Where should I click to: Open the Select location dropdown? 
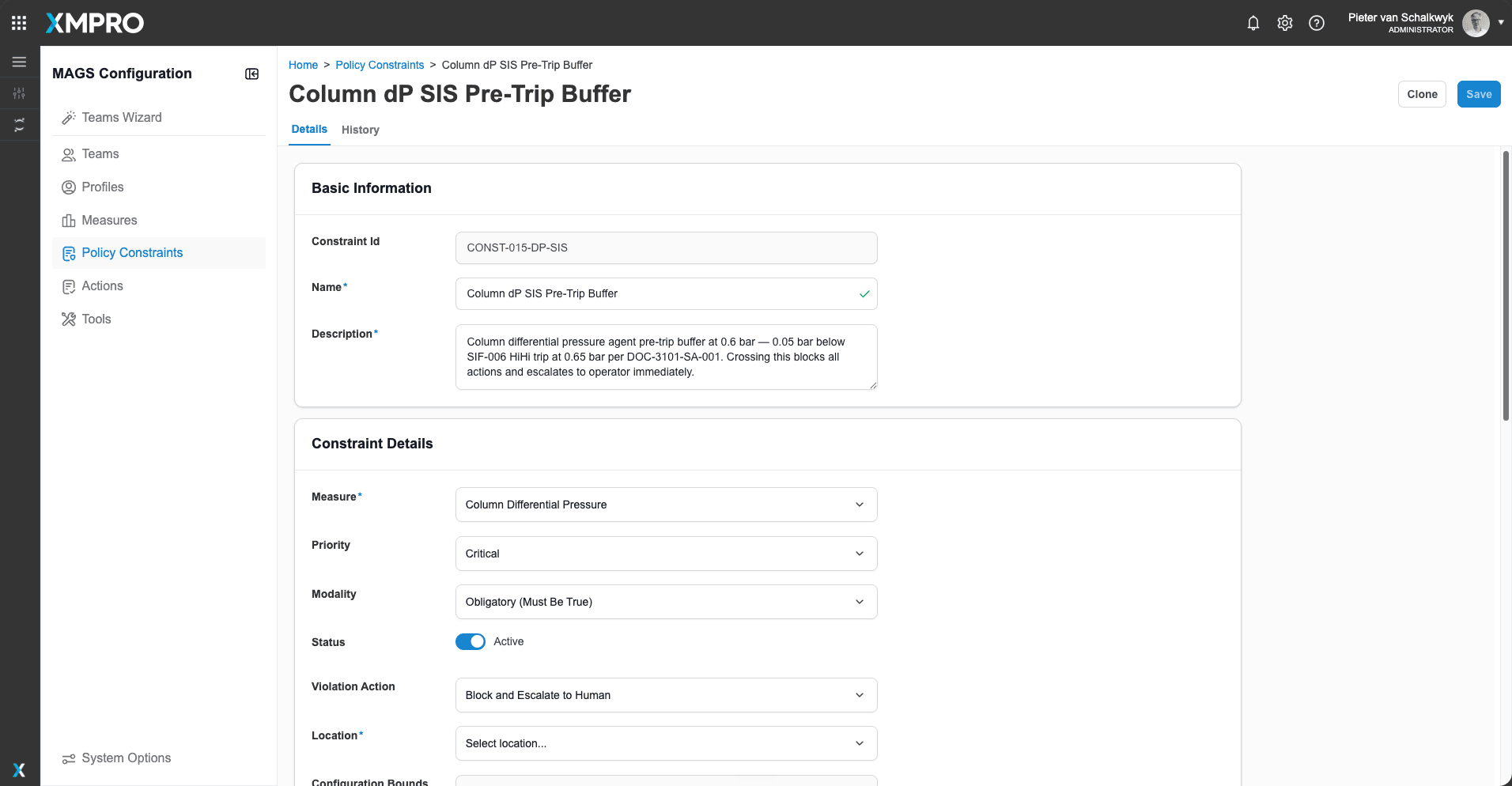click(x=667, y=743)
